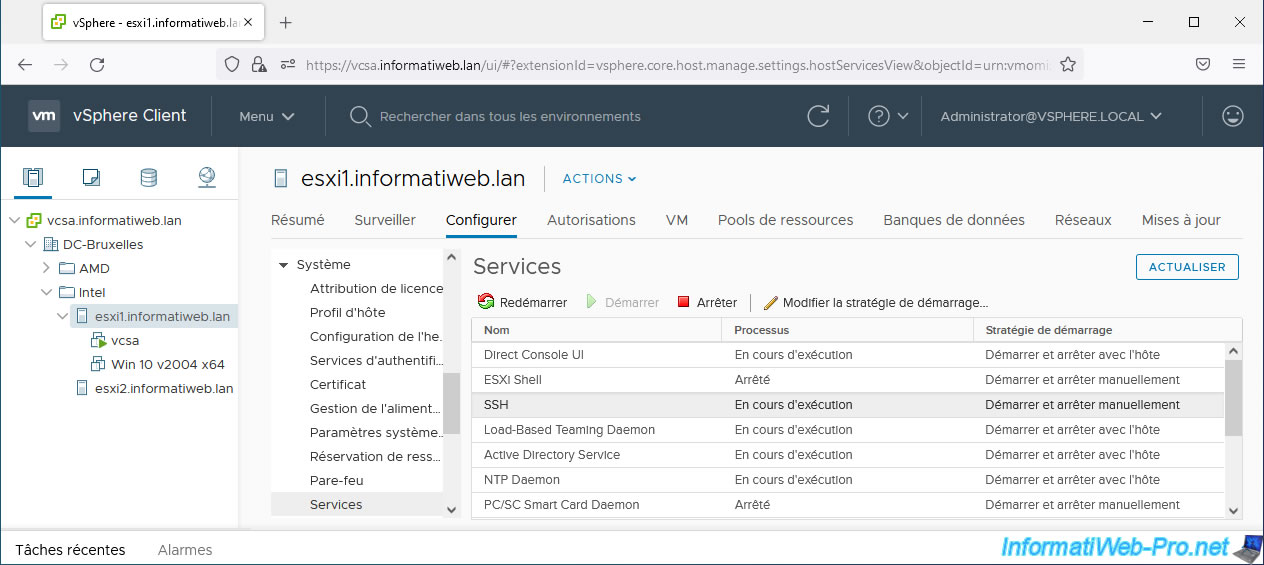Click the vm logo in header
The height and width of the screenshot is (565, 1264).
pyautogui.click(x=44, y=116)
